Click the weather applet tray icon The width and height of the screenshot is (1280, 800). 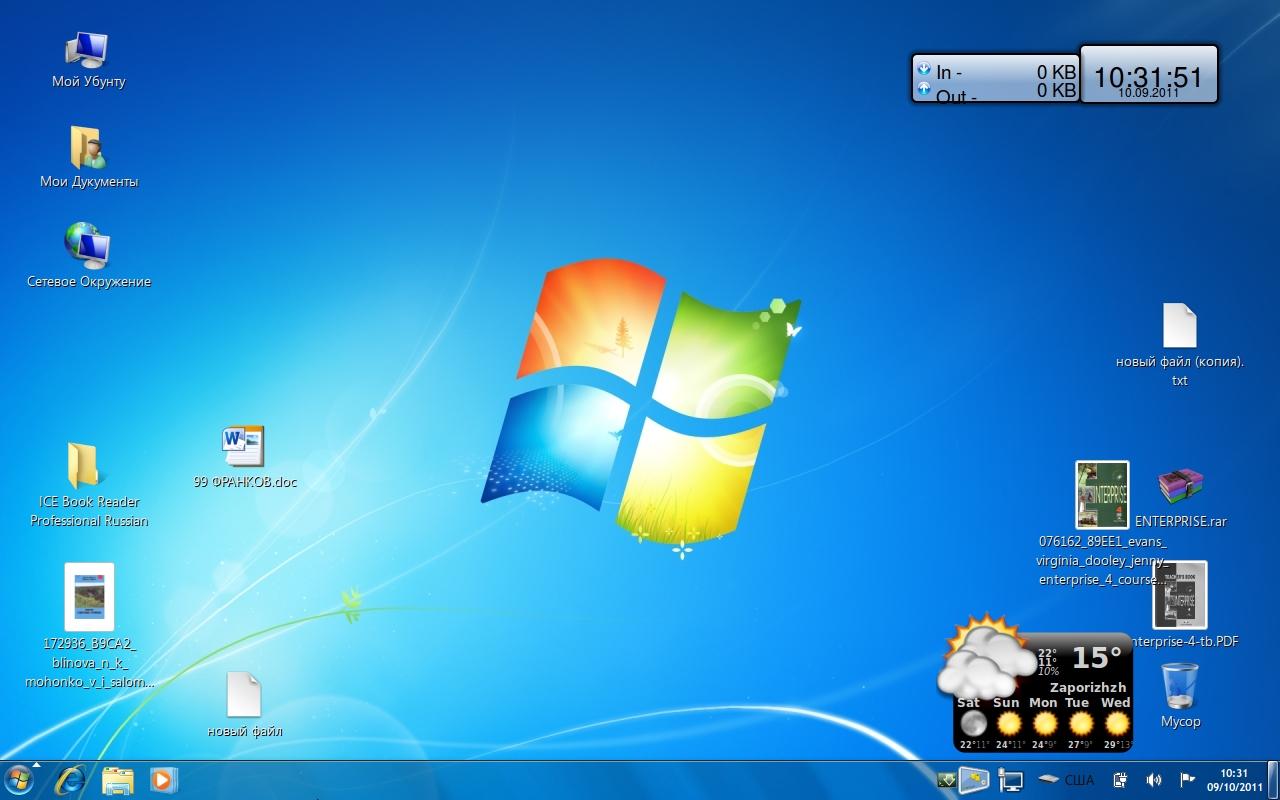(x=974, y=780)
